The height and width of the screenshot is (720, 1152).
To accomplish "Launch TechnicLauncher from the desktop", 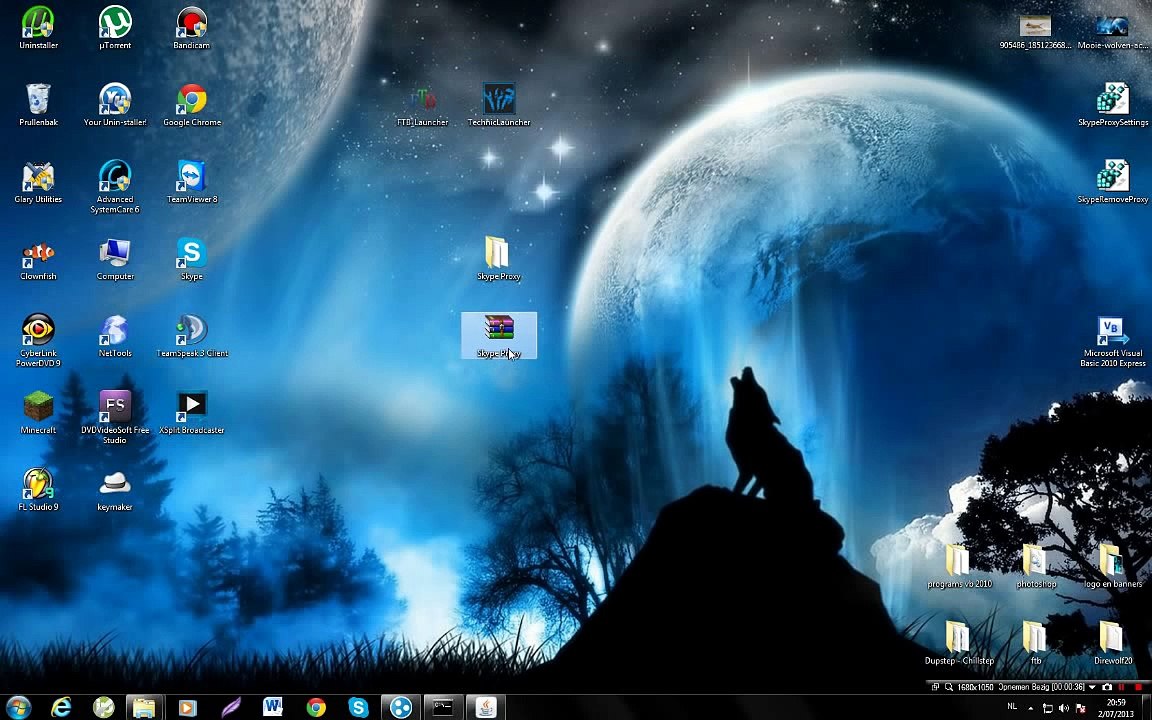I will coord(499,105).
